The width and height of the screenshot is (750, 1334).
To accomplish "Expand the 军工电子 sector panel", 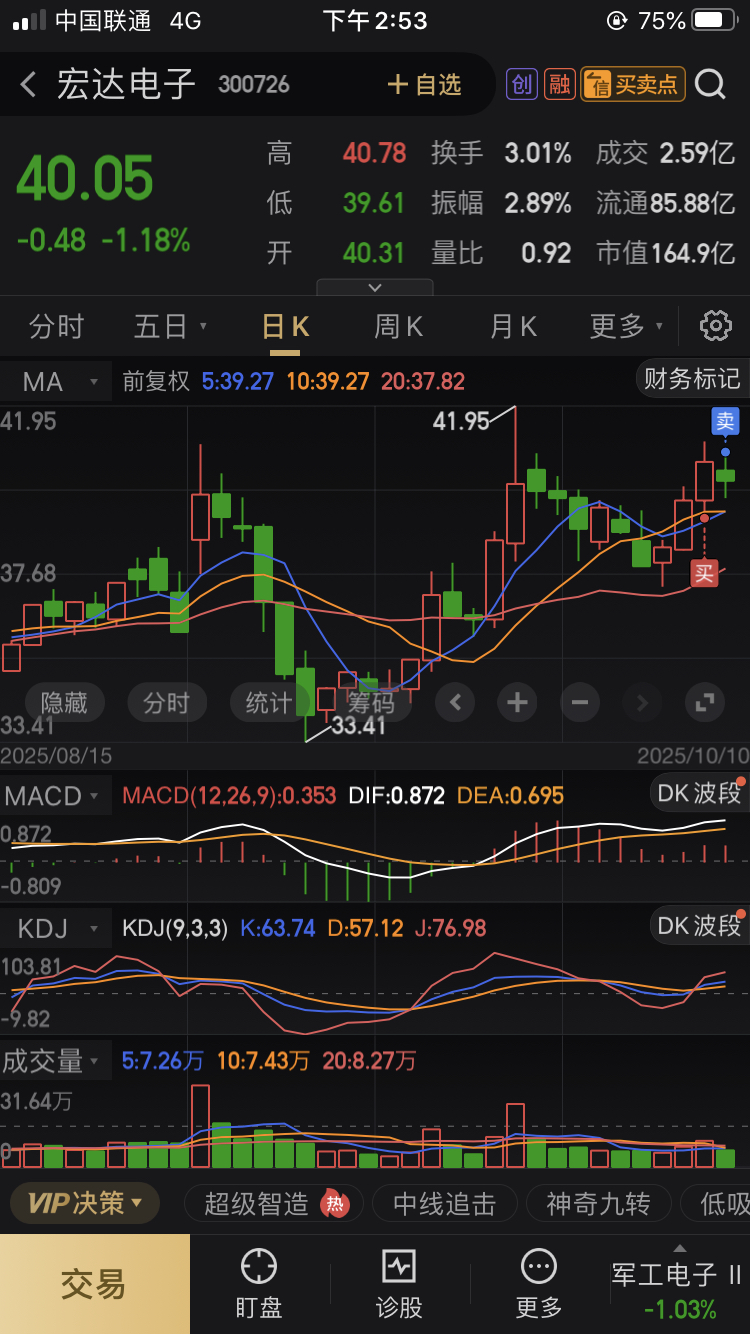I will click(x=679, y=1284).
